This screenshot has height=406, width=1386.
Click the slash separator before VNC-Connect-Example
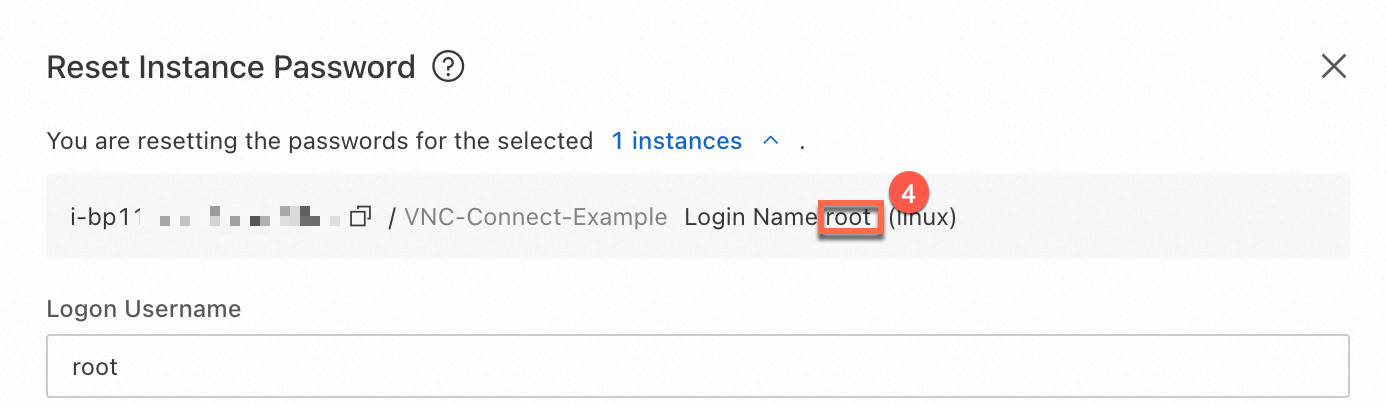[393, 217]
